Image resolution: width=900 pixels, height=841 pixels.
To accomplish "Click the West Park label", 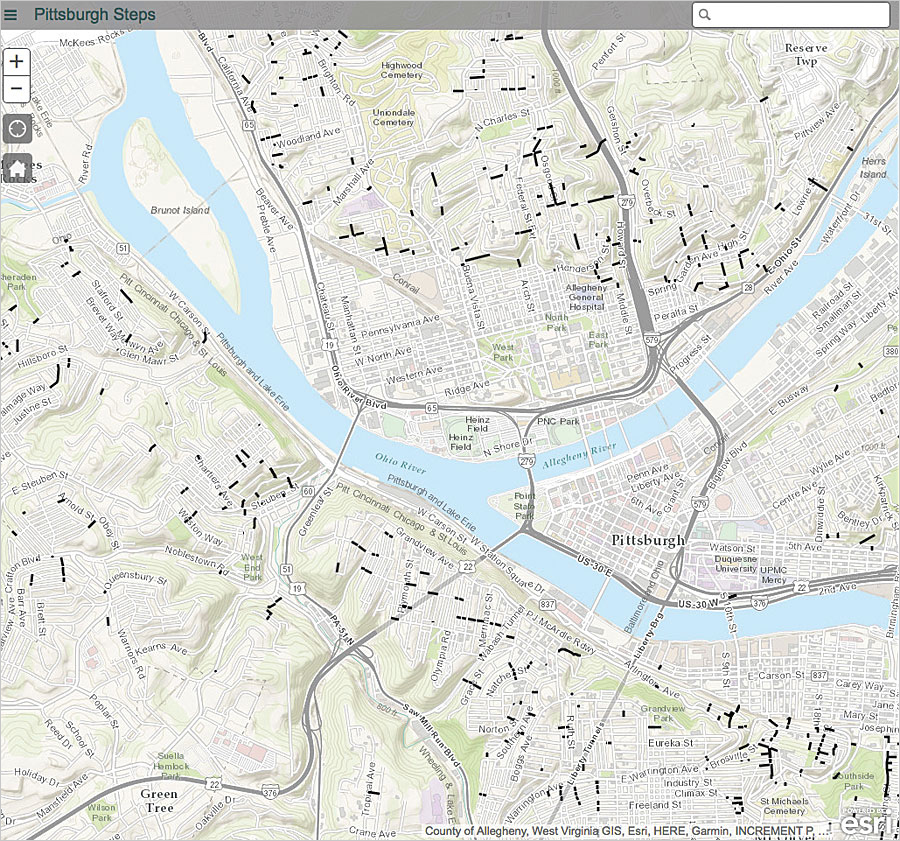I will click(503, 352).
